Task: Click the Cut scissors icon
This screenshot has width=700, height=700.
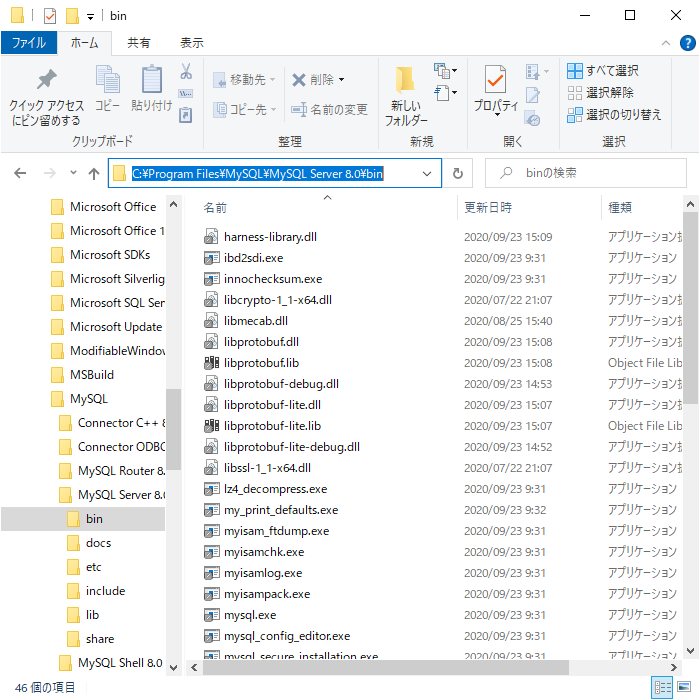Action: pos(186,71)
